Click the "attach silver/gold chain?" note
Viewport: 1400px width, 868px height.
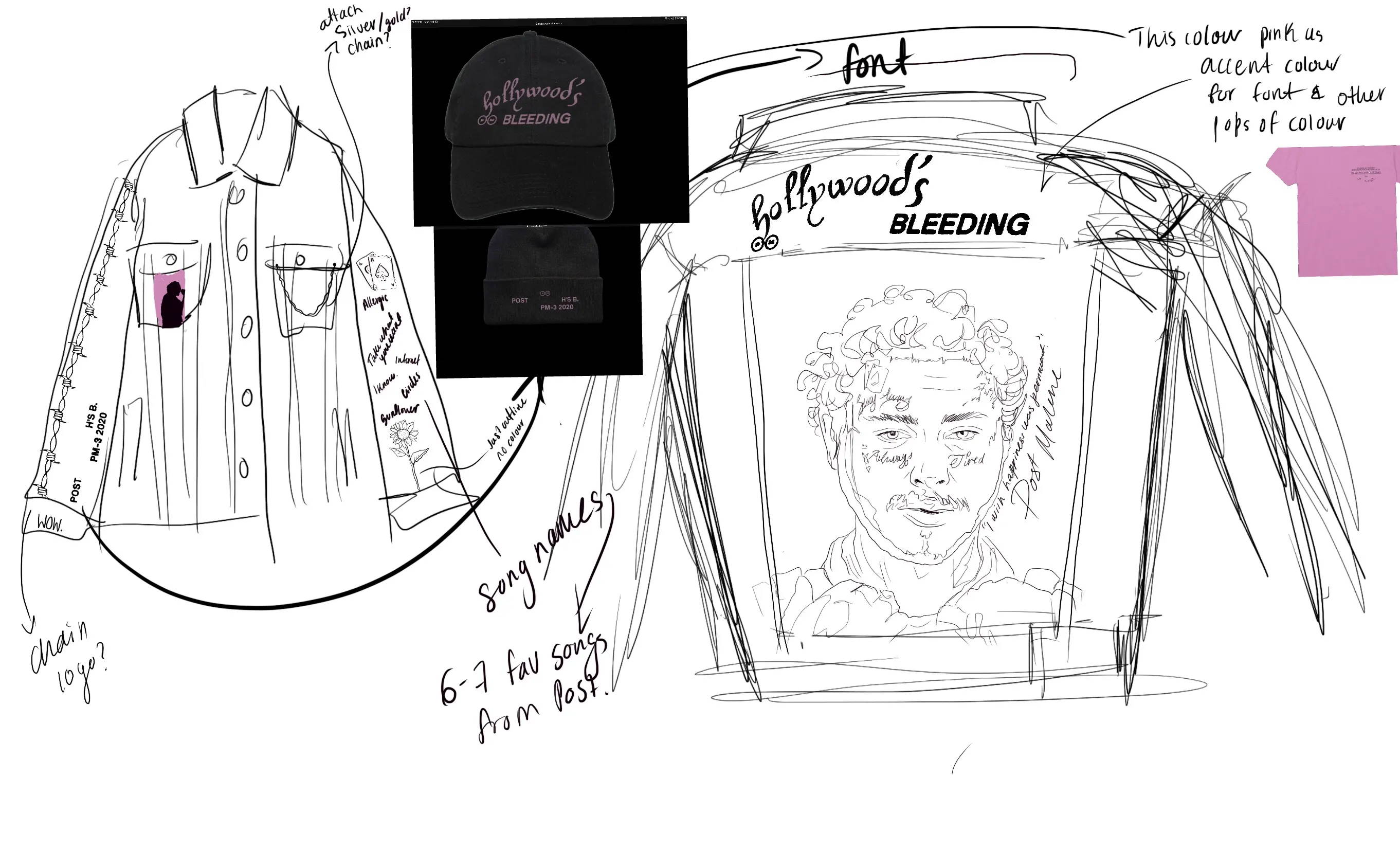365,30
